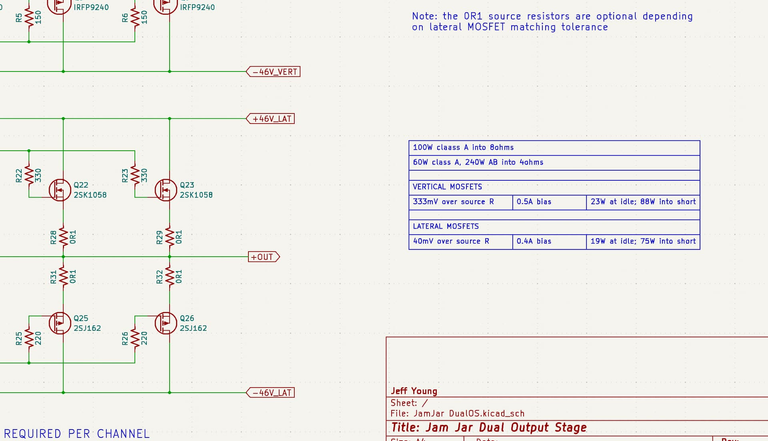Image resolution: width=768 pixels, height=441 pixels.
Task: Click the Q23 reference text
Action: [187, 185]
